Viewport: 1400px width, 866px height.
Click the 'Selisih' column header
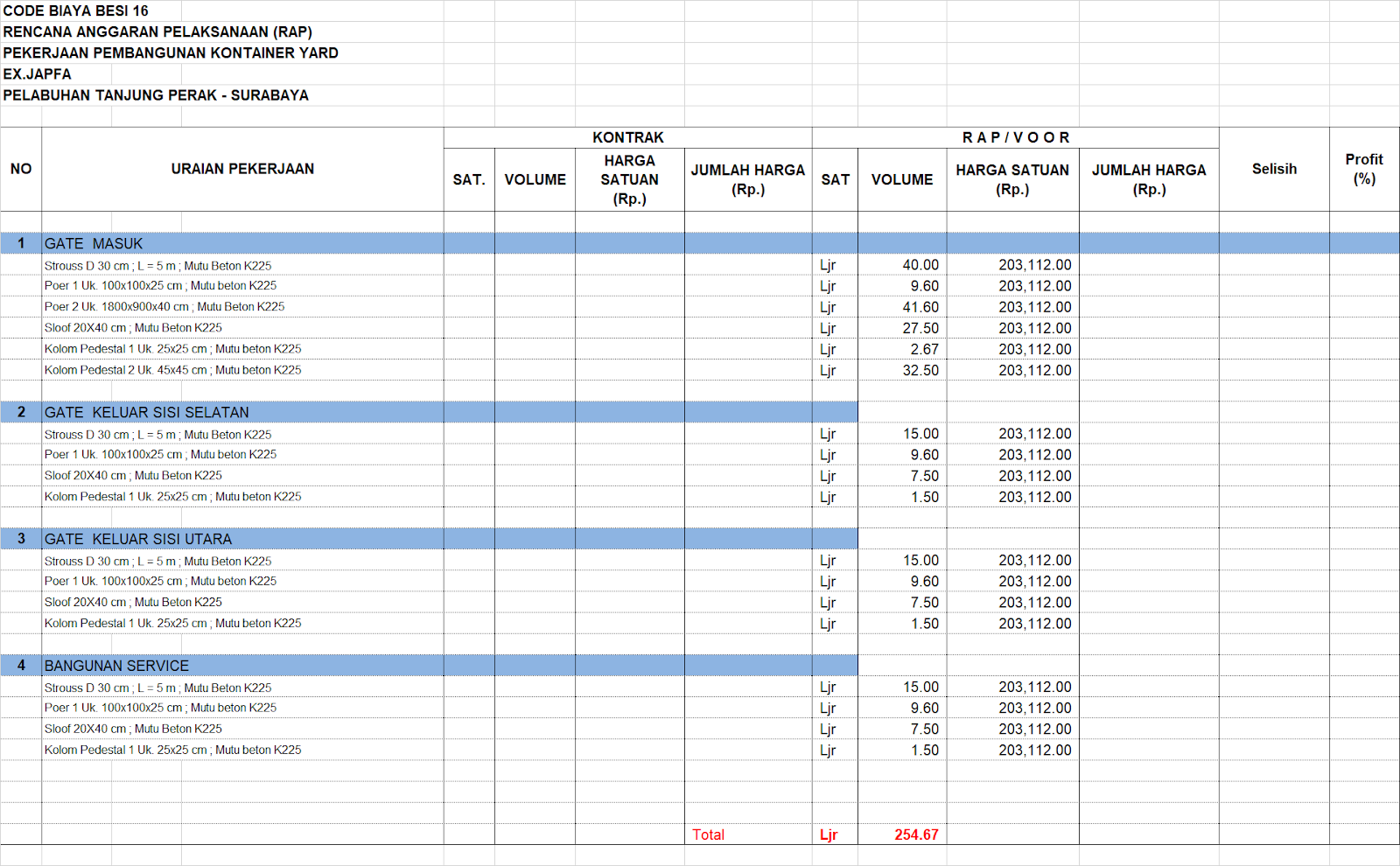tap(1274, 169)
